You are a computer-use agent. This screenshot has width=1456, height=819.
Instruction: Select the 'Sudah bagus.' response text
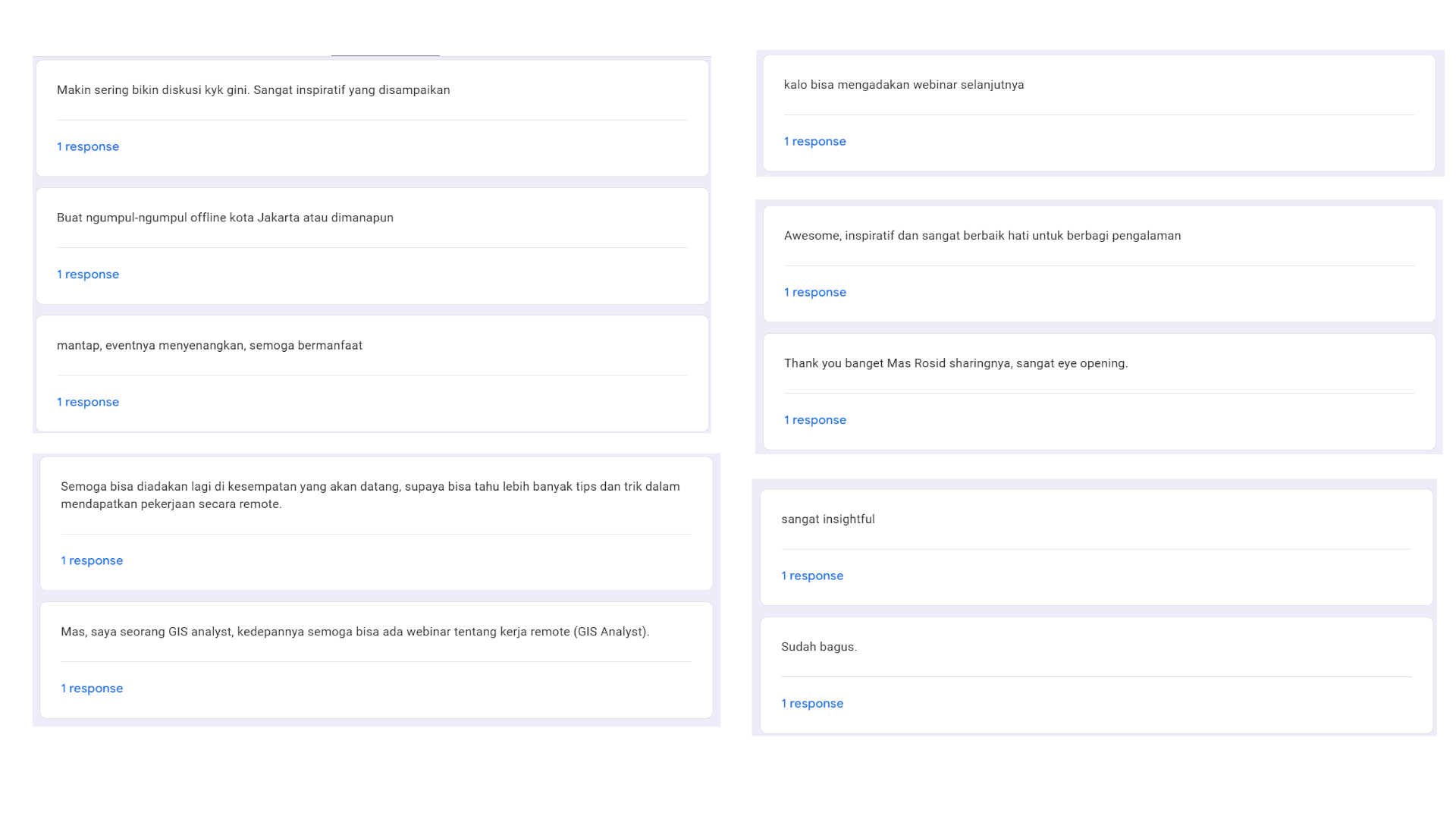(x=819, y=647)
